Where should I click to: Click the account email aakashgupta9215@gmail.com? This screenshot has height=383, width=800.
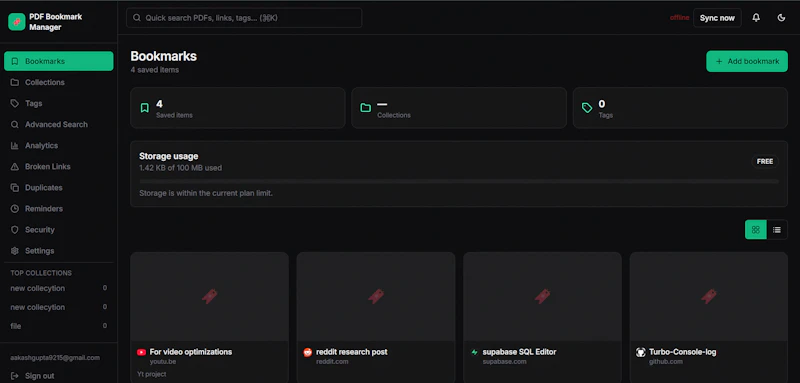click(x=55, y=358)
